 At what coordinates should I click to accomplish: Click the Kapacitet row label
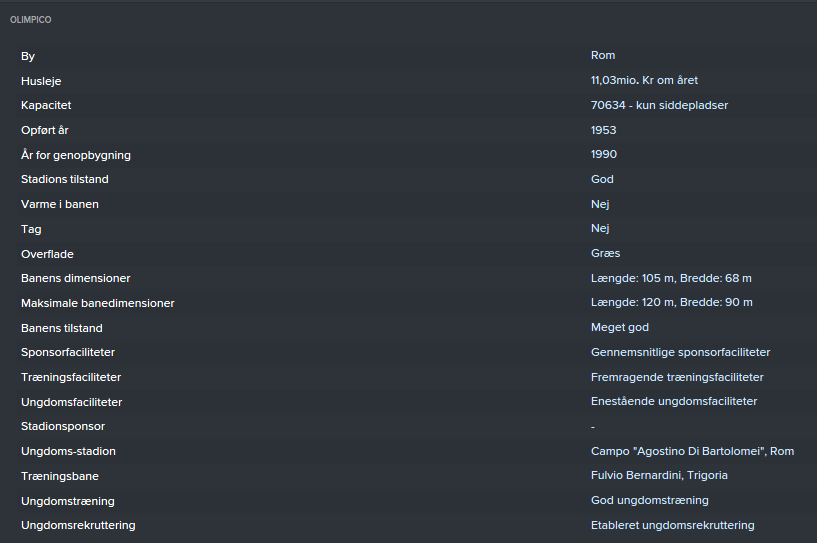tap(46, 105)
